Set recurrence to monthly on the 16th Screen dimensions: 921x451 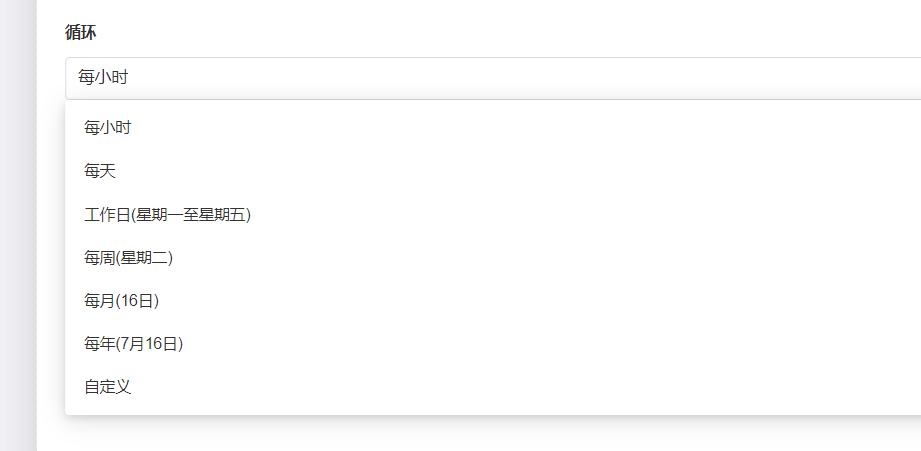(122, 301)
